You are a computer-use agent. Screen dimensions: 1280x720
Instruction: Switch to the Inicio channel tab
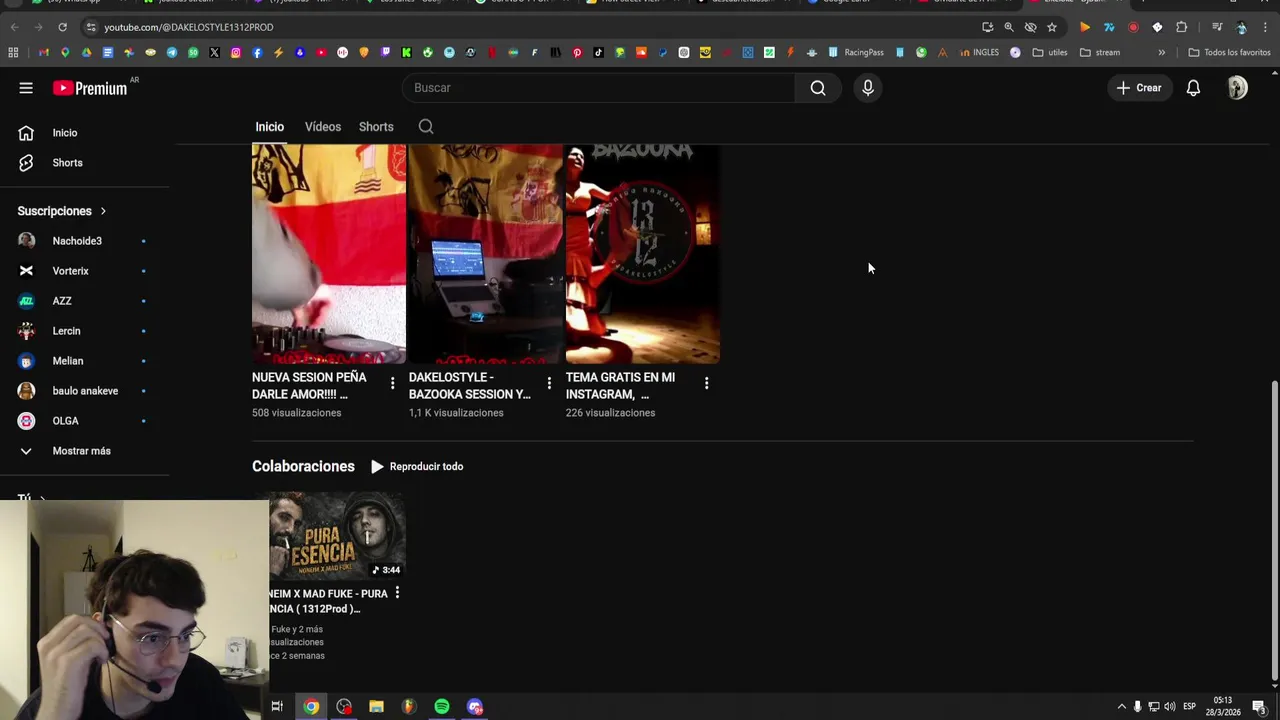tap(269, 127)
